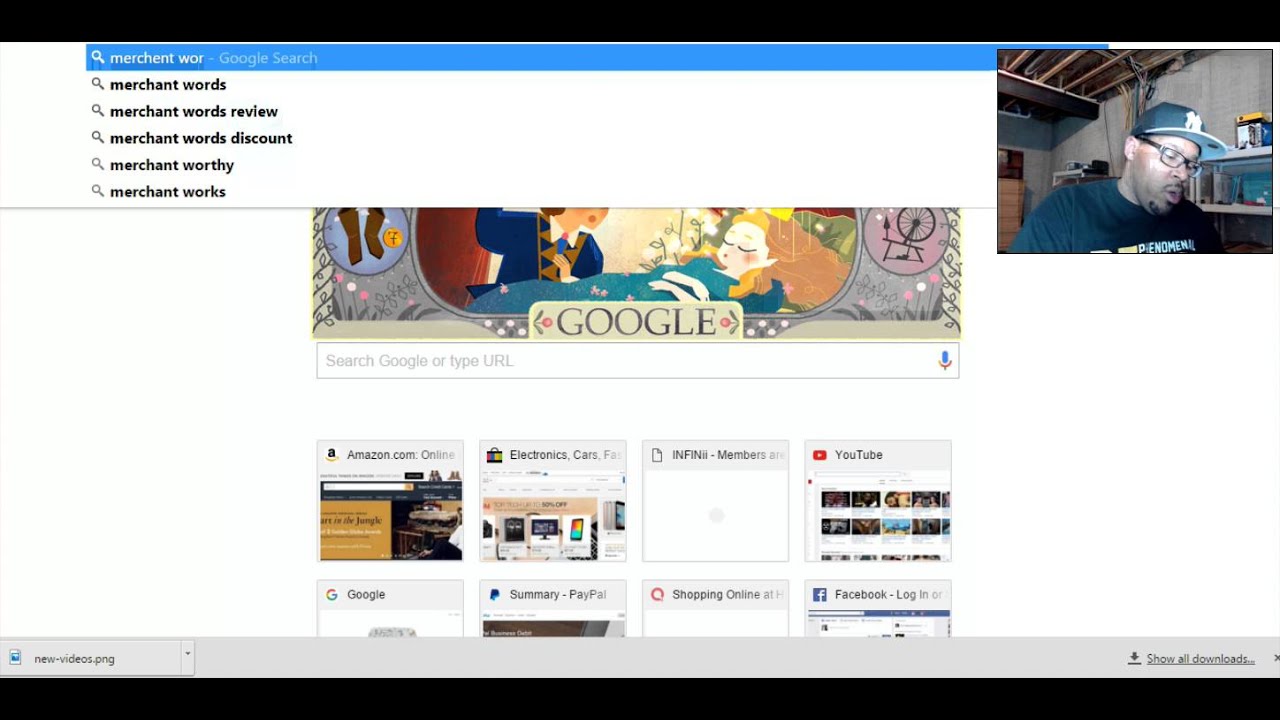Activate the voice search microphone icon

click(x=945, y=361)
